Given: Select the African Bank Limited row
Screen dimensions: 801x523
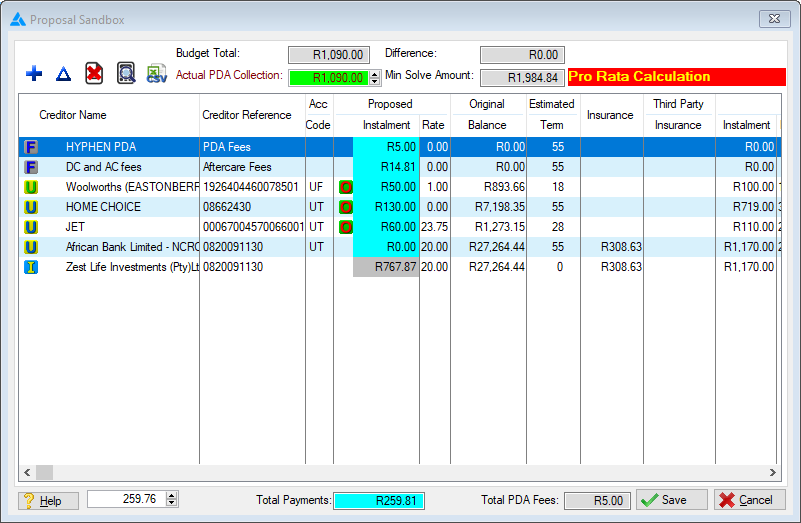Looking at the screenshot, I should [130, 247].
